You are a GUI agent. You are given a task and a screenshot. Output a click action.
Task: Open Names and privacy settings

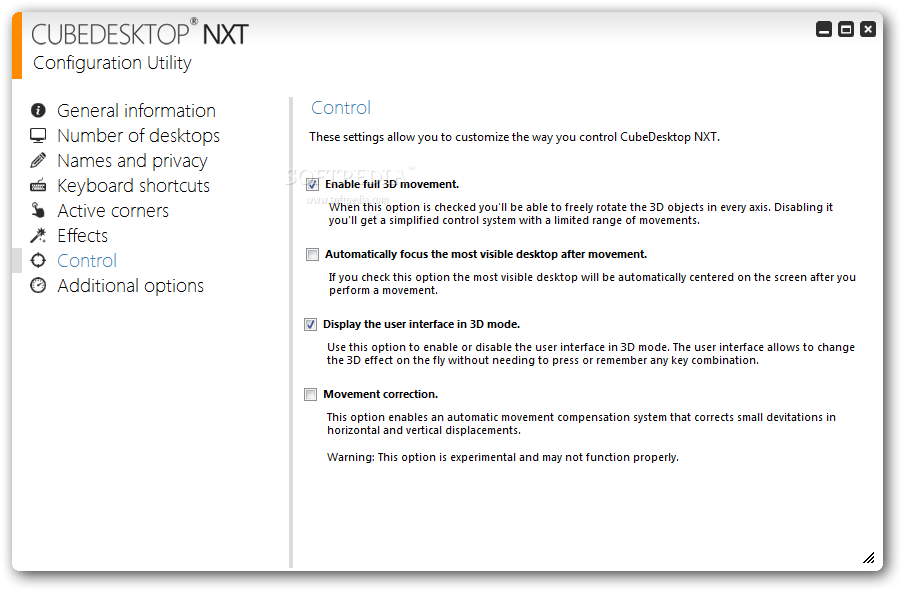tap(132, 161)
